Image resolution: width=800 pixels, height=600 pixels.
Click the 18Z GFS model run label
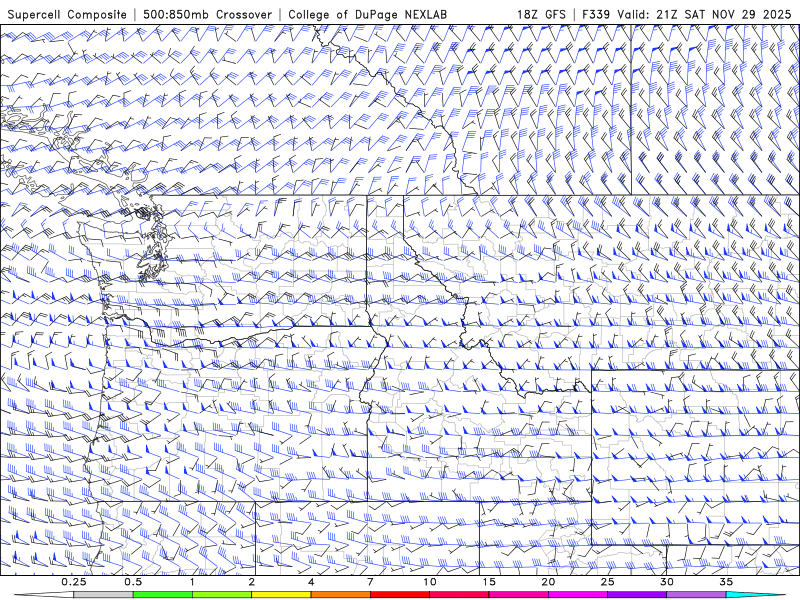coord(541,14)
